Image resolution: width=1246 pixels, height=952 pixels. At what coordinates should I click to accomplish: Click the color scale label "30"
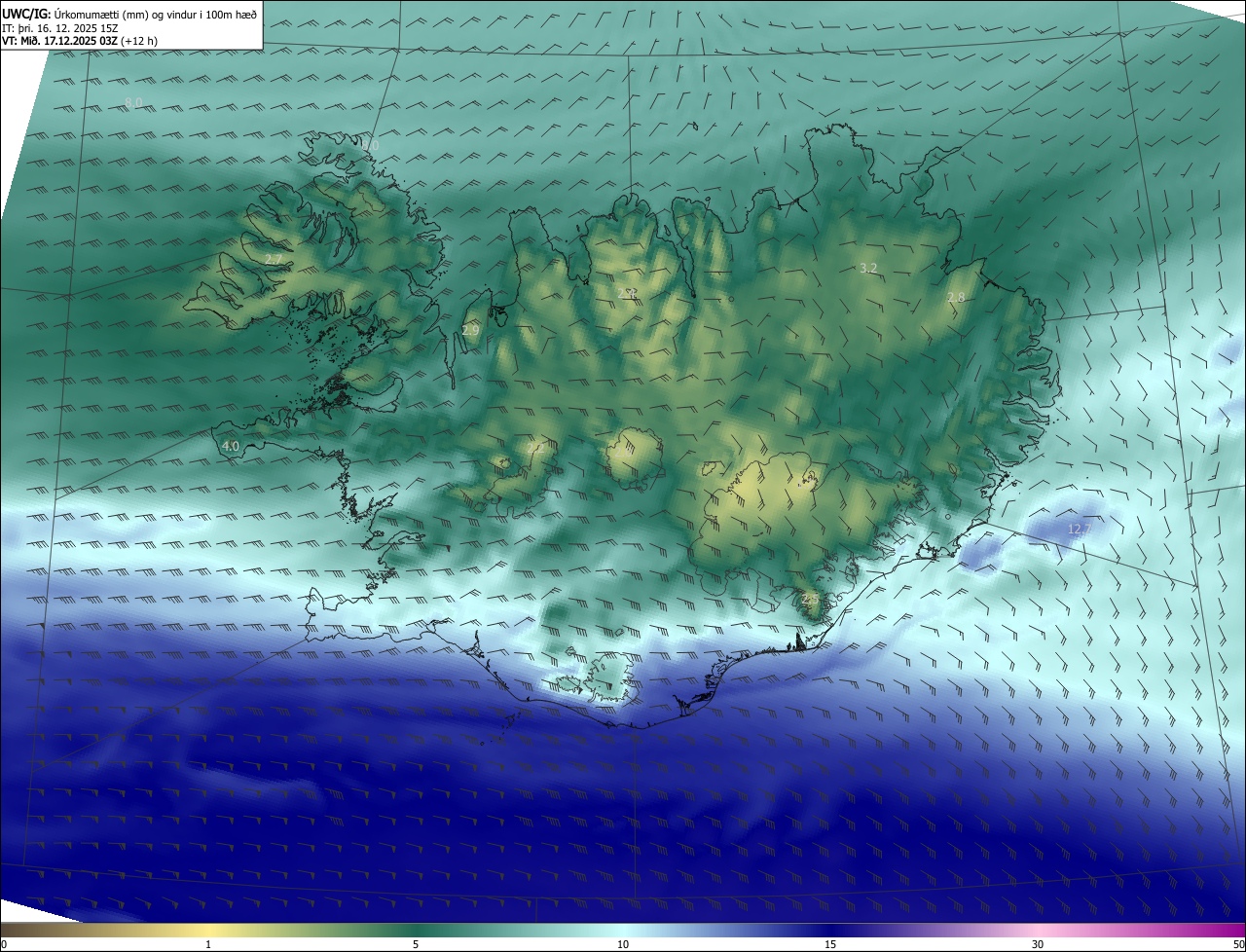[1038, 944]
